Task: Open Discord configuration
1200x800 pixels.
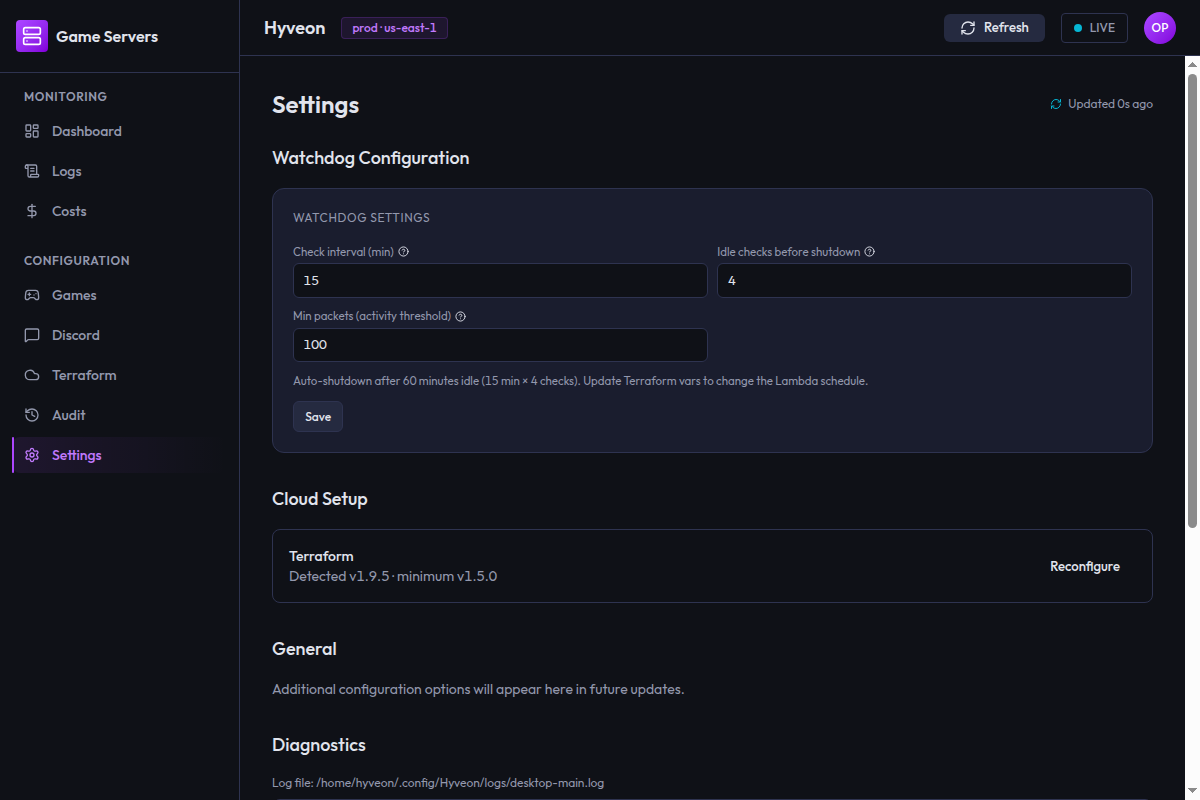Action: click(120, 335)
